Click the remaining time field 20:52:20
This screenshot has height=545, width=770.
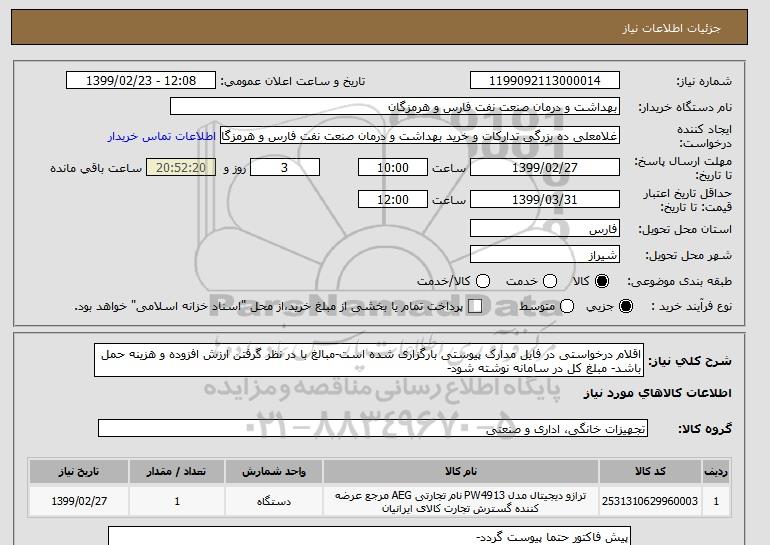click(x=181, y=167)
